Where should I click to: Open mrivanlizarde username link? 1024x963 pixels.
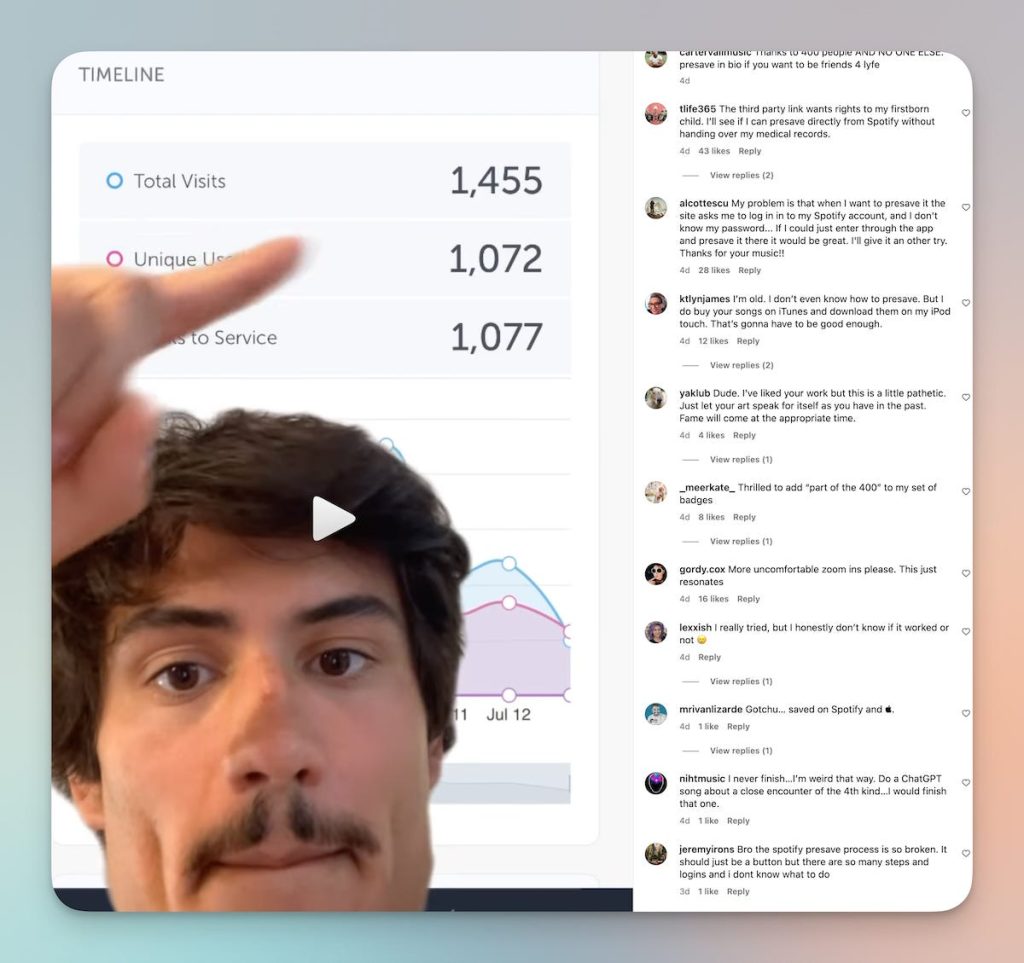(x=711, y=709)
